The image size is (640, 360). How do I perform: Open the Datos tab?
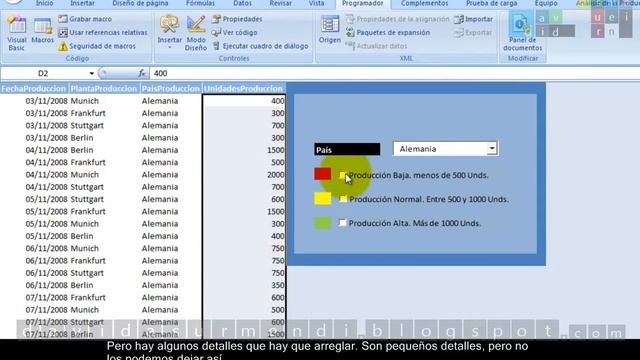(242, 3)
